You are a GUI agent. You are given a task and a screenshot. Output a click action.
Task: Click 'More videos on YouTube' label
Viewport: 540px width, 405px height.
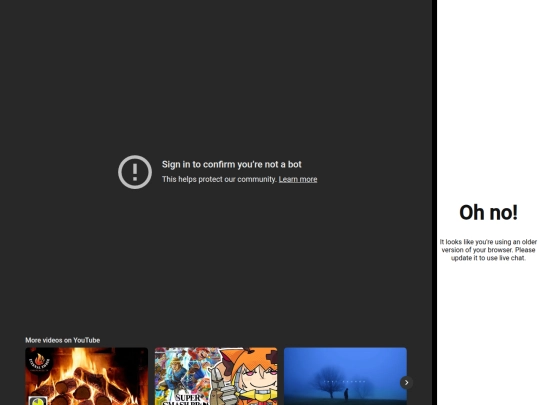[x=63, y=340]
